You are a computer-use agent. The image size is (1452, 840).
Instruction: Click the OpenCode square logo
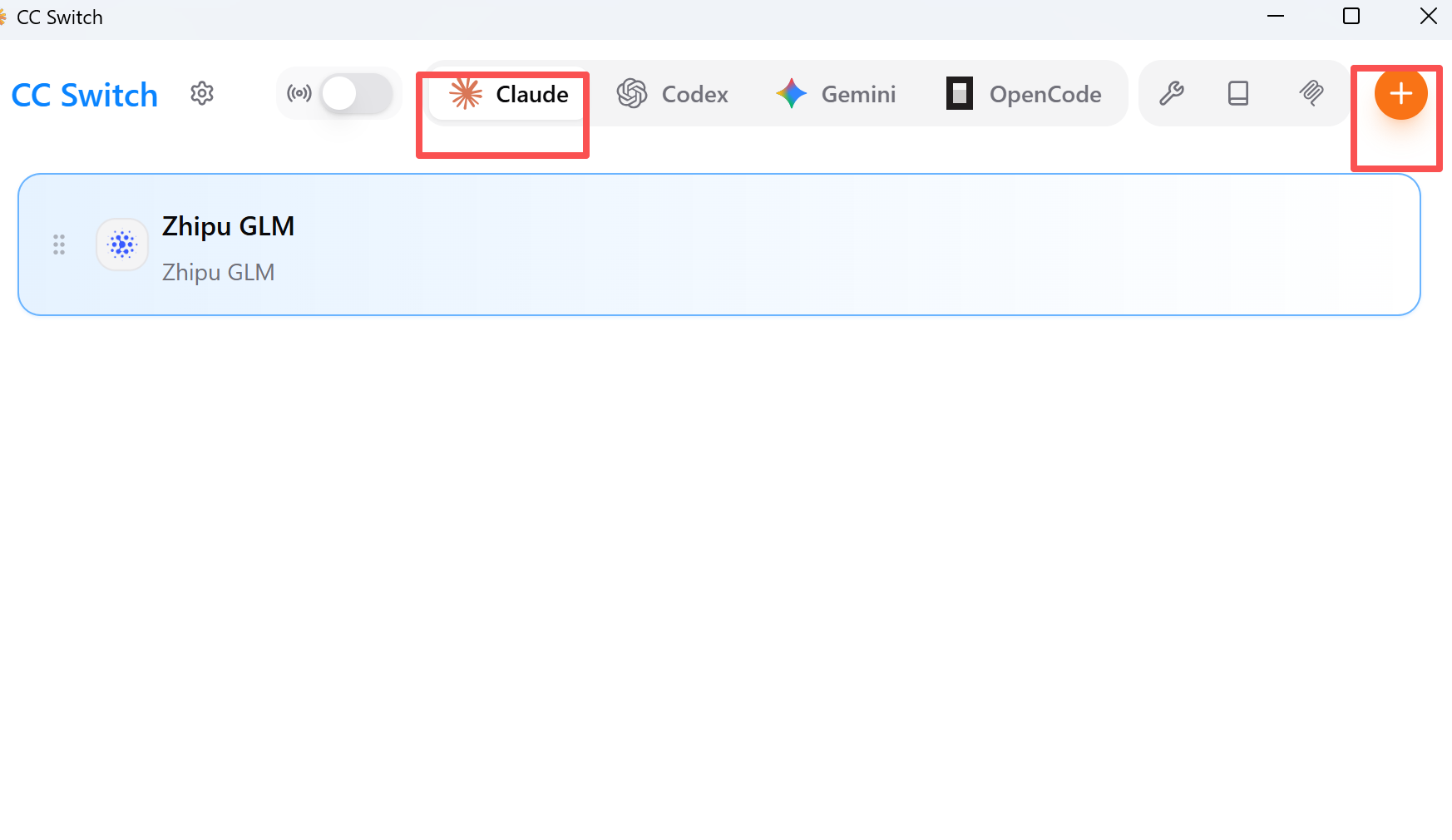click(960, 93)
